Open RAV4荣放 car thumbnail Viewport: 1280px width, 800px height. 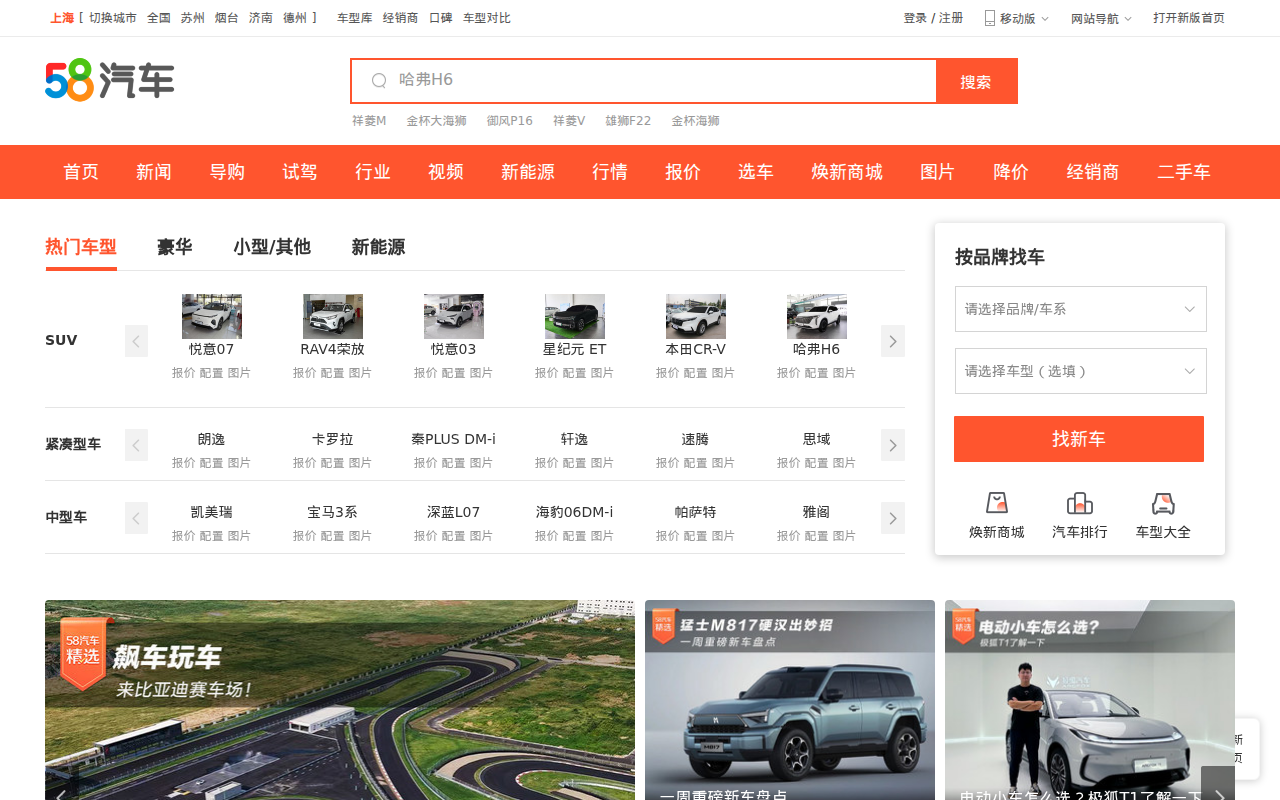coord(333,316)
